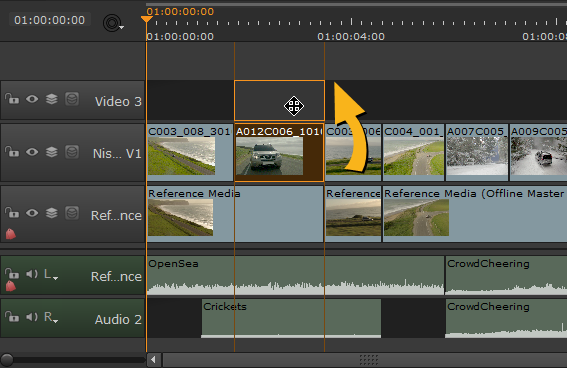The height and width of the screenshot is (368, 567).
Task: Open the L channel dropdown on Ref...nce audio
Action: tap(51, 274)
